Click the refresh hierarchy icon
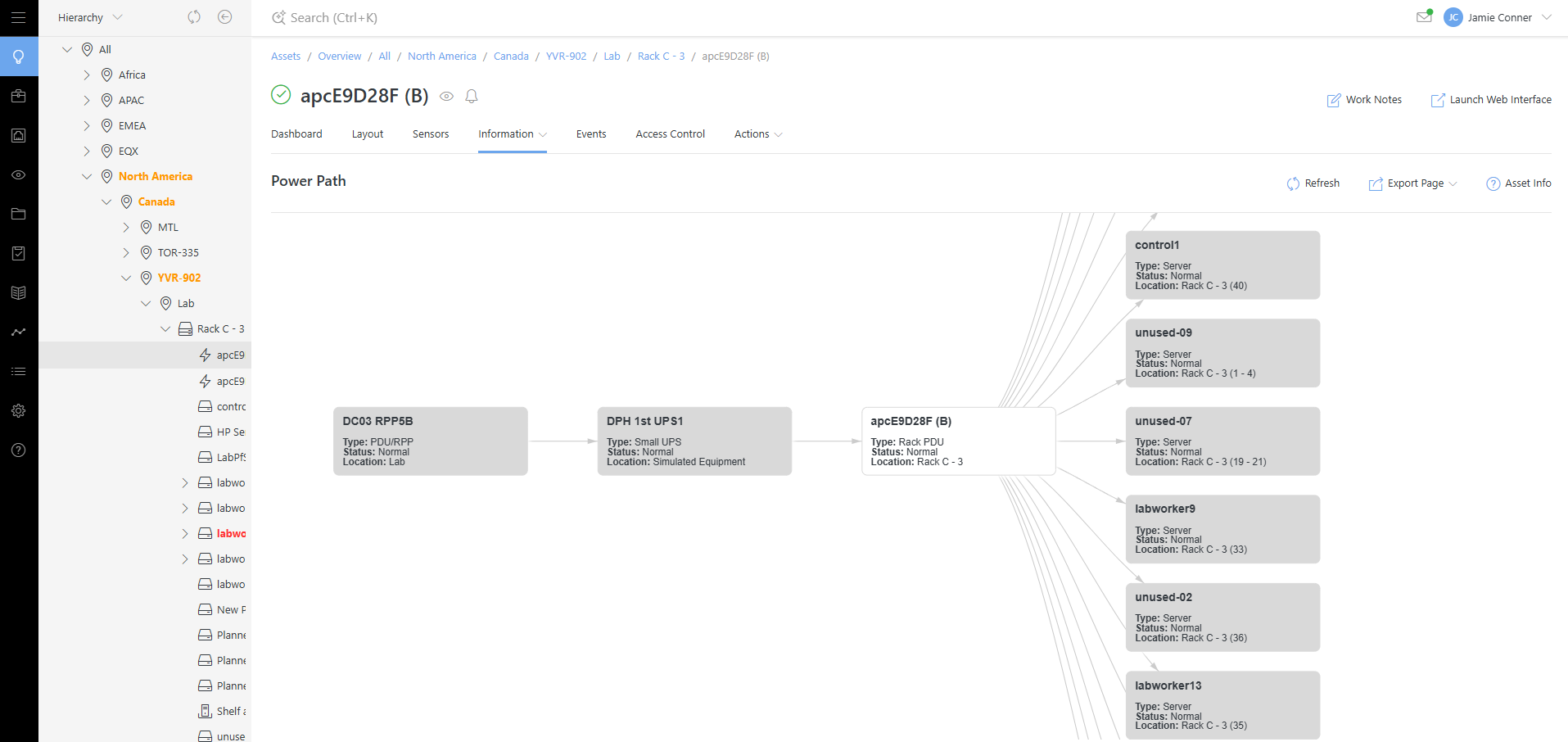The image size is (1568, 742). click(194, 17)
